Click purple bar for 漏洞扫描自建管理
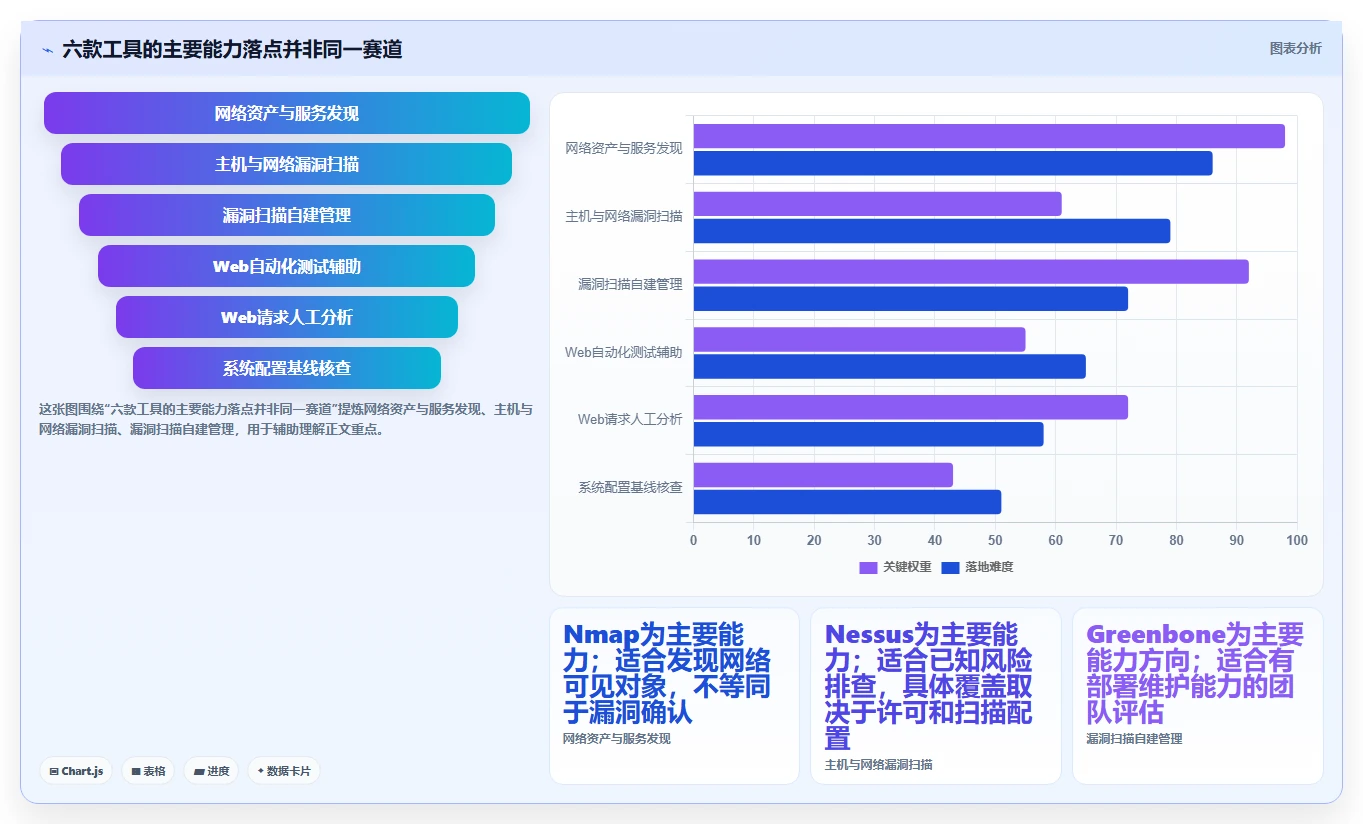Screen dimensions: 1363x824 coord(971,271)
